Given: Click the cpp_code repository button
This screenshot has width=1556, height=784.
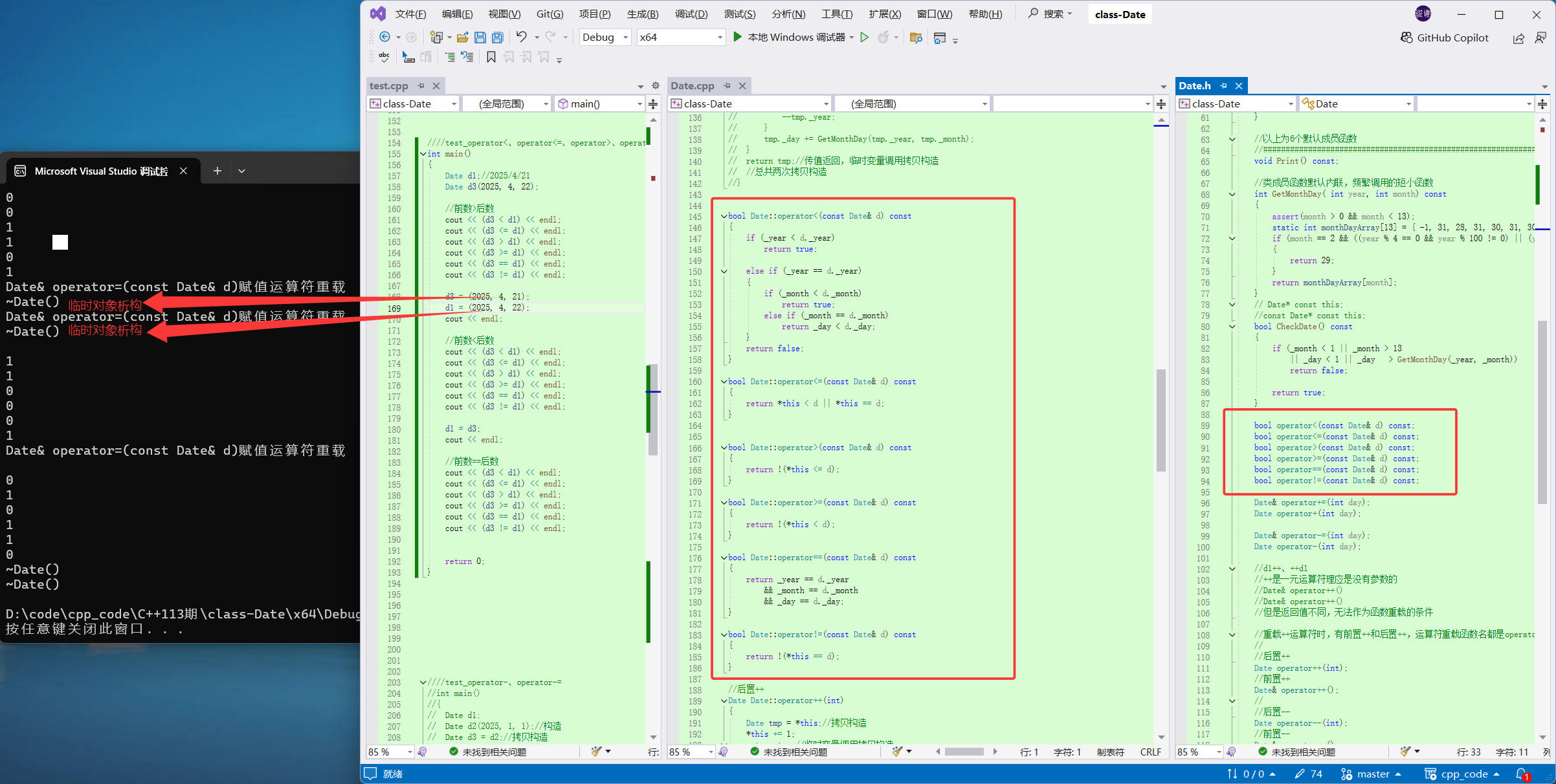Looking at the screenshot, I should 1463,774.
